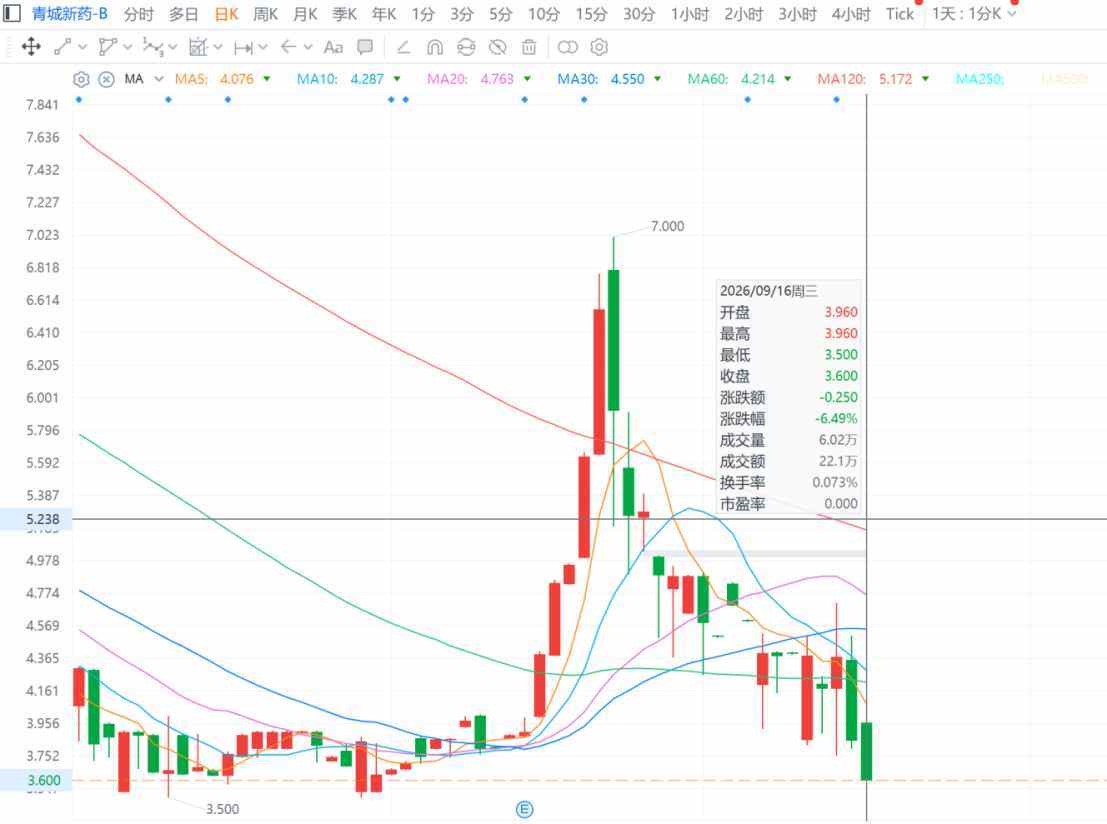
Task: Remove the MA indicator with X icon
Action: click(106, 79)
